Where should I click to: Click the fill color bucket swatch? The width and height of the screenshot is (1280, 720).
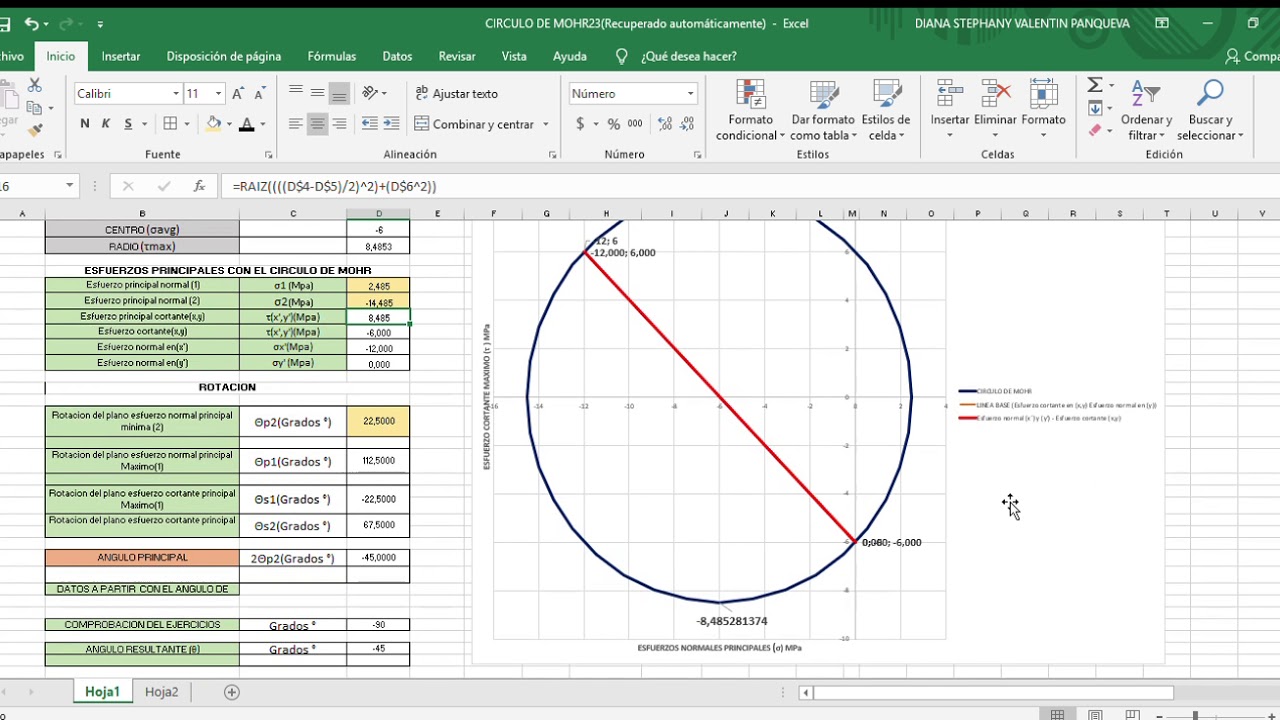coord(213,124)
